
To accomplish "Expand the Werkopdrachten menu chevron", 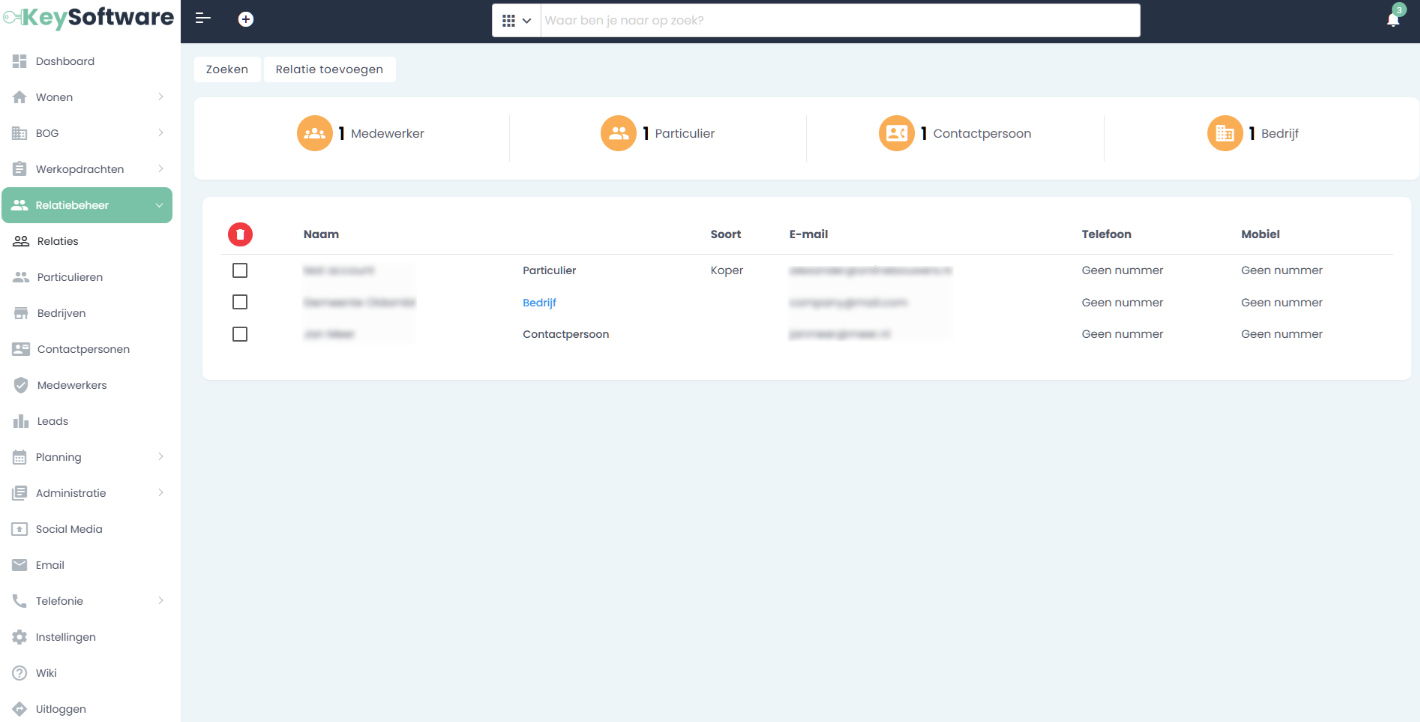I will point(160,169).
